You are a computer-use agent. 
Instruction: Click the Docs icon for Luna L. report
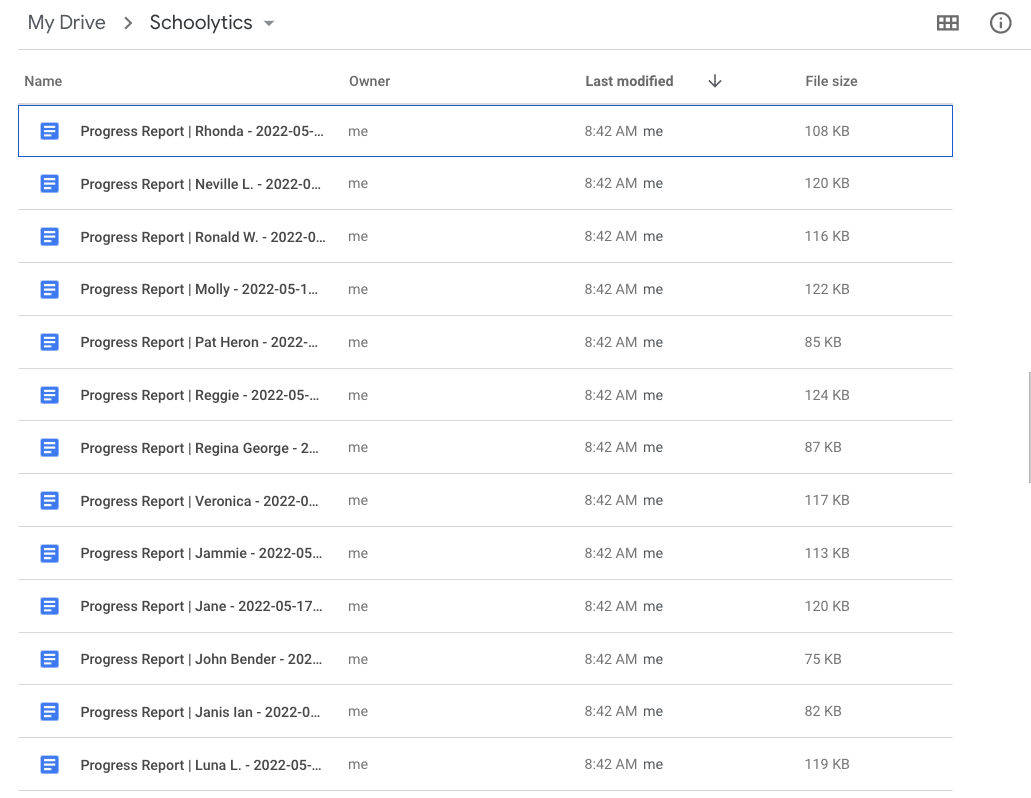pyautogui.click(x=49, y=765)
